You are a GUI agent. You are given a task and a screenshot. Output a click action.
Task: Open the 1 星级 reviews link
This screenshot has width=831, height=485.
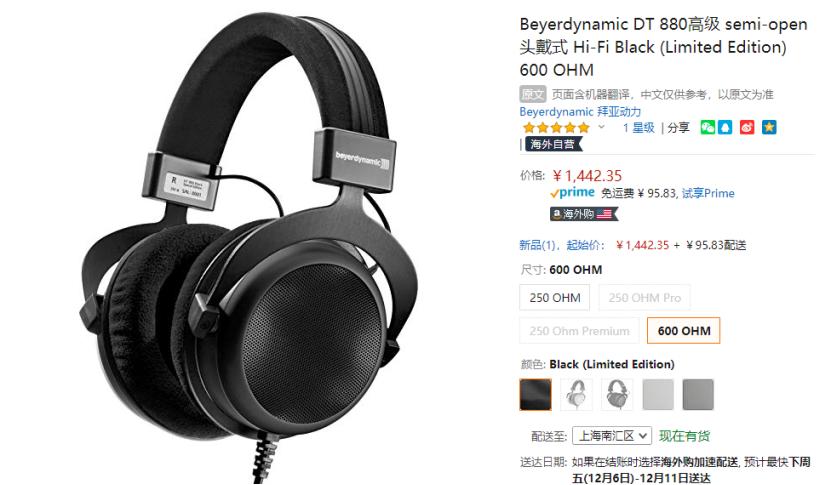[639, 128]
